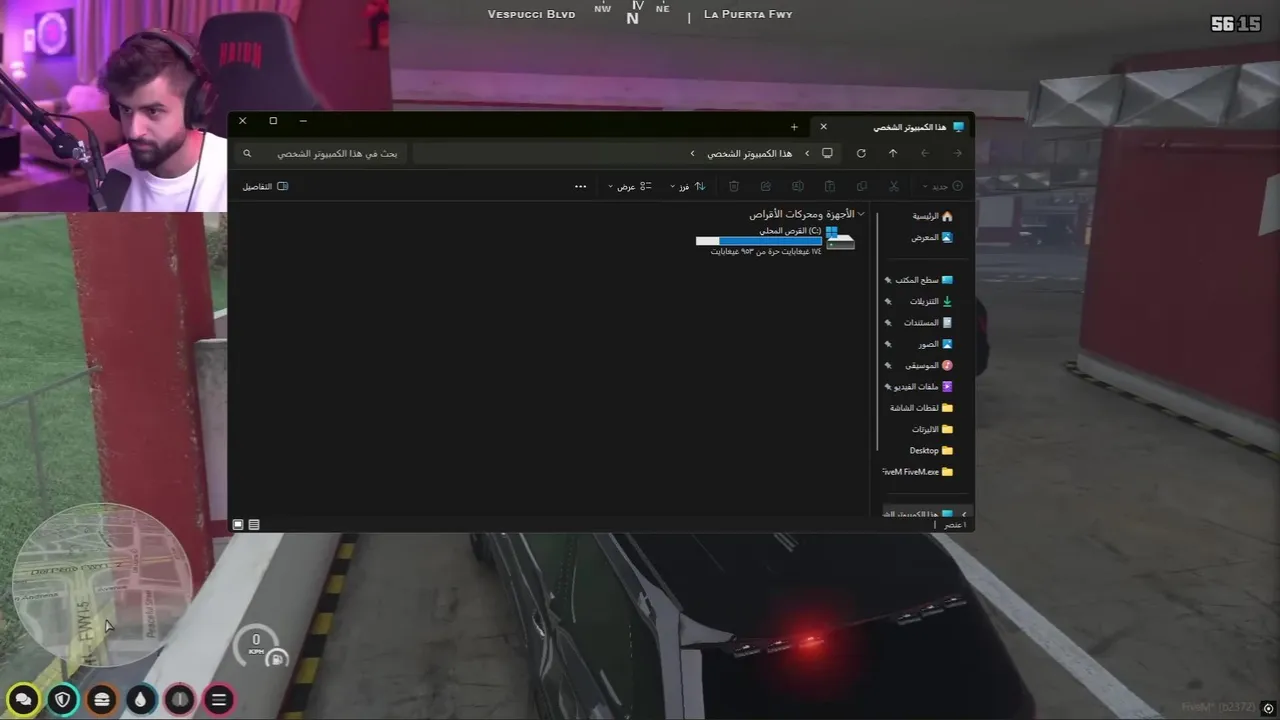Click the Delete trash icon
Image resolution: width=1280 pixels, height=720 pixels.
[734, 186]
